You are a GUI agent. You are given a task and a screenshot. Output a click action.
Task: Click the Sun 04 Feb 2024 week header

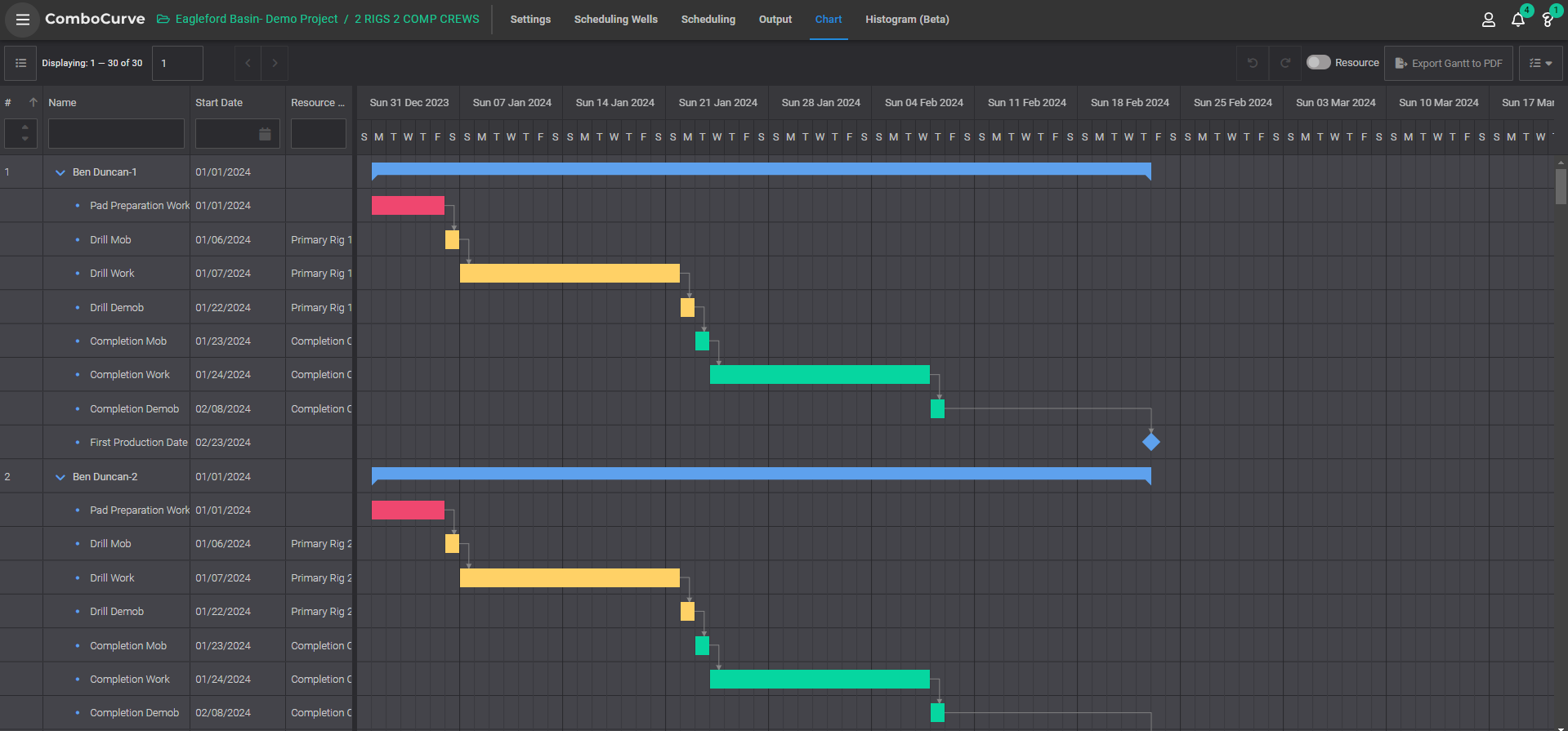[923, 103]
